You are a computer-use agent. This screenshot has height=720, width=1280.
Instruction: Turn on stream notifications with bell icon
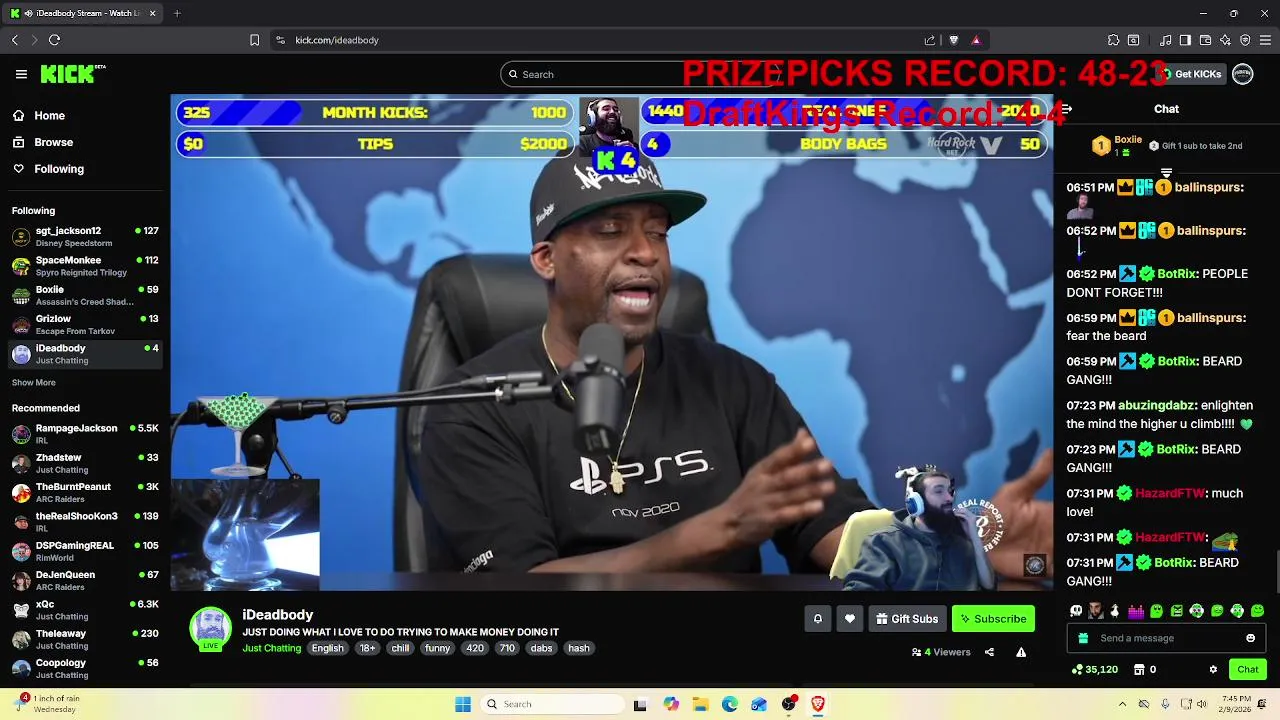click(817, 619)
